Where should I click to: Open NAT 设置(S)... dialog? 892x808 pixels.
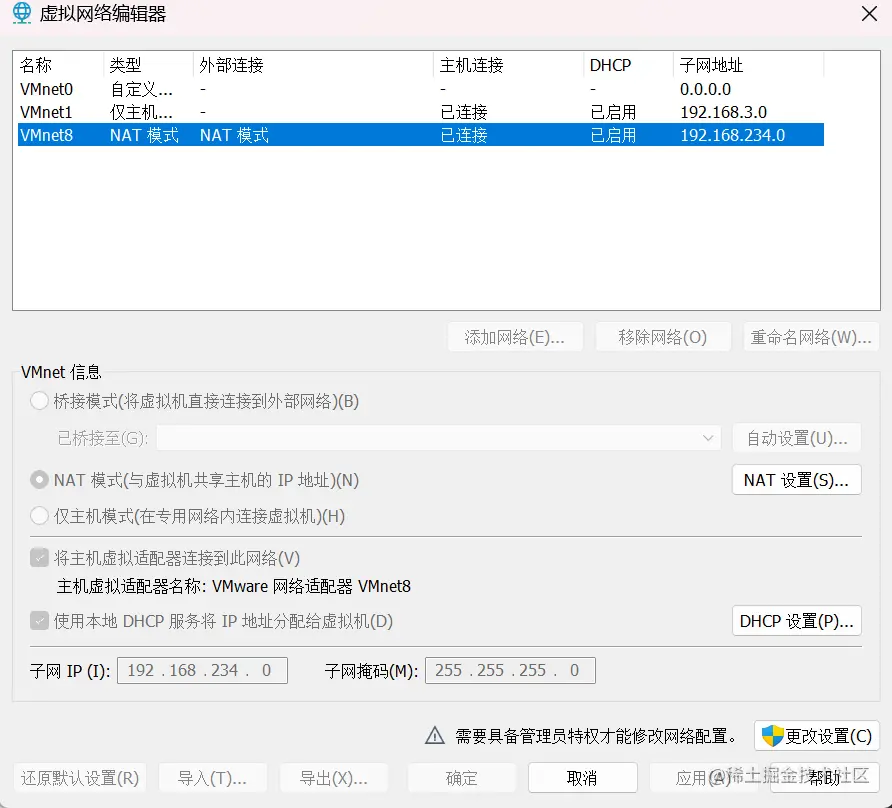point(797,480)
